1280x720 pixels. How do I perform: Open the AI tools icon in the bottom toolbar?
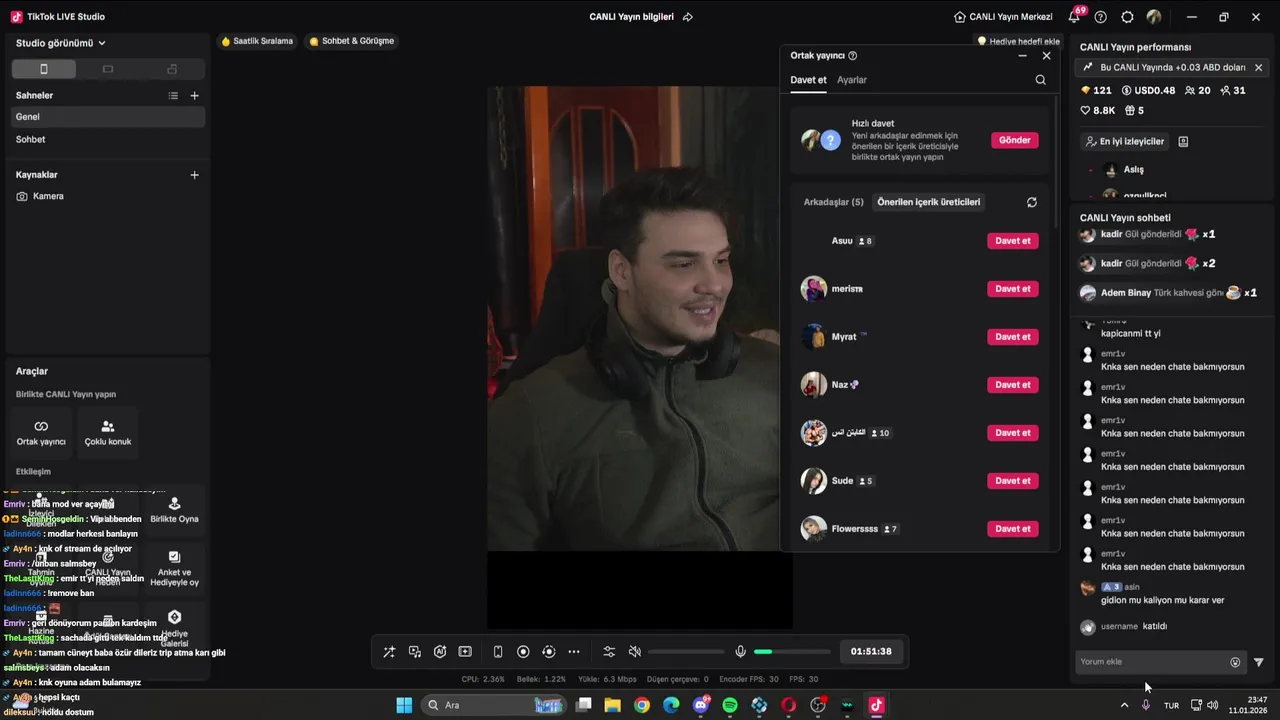click(x=440, y=652)
